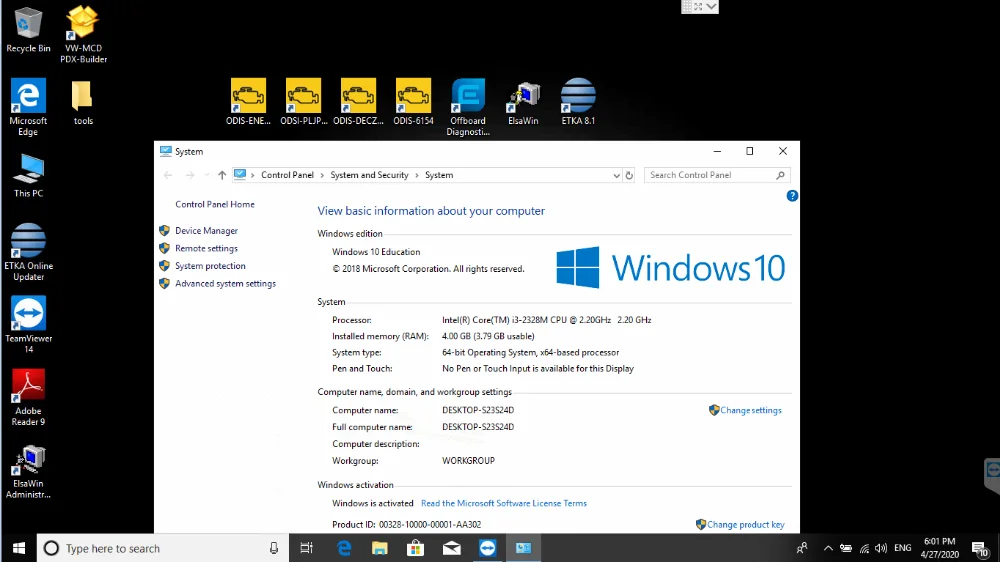Select the ODSI-PLJP... desktop shortcut

point(304,101)
